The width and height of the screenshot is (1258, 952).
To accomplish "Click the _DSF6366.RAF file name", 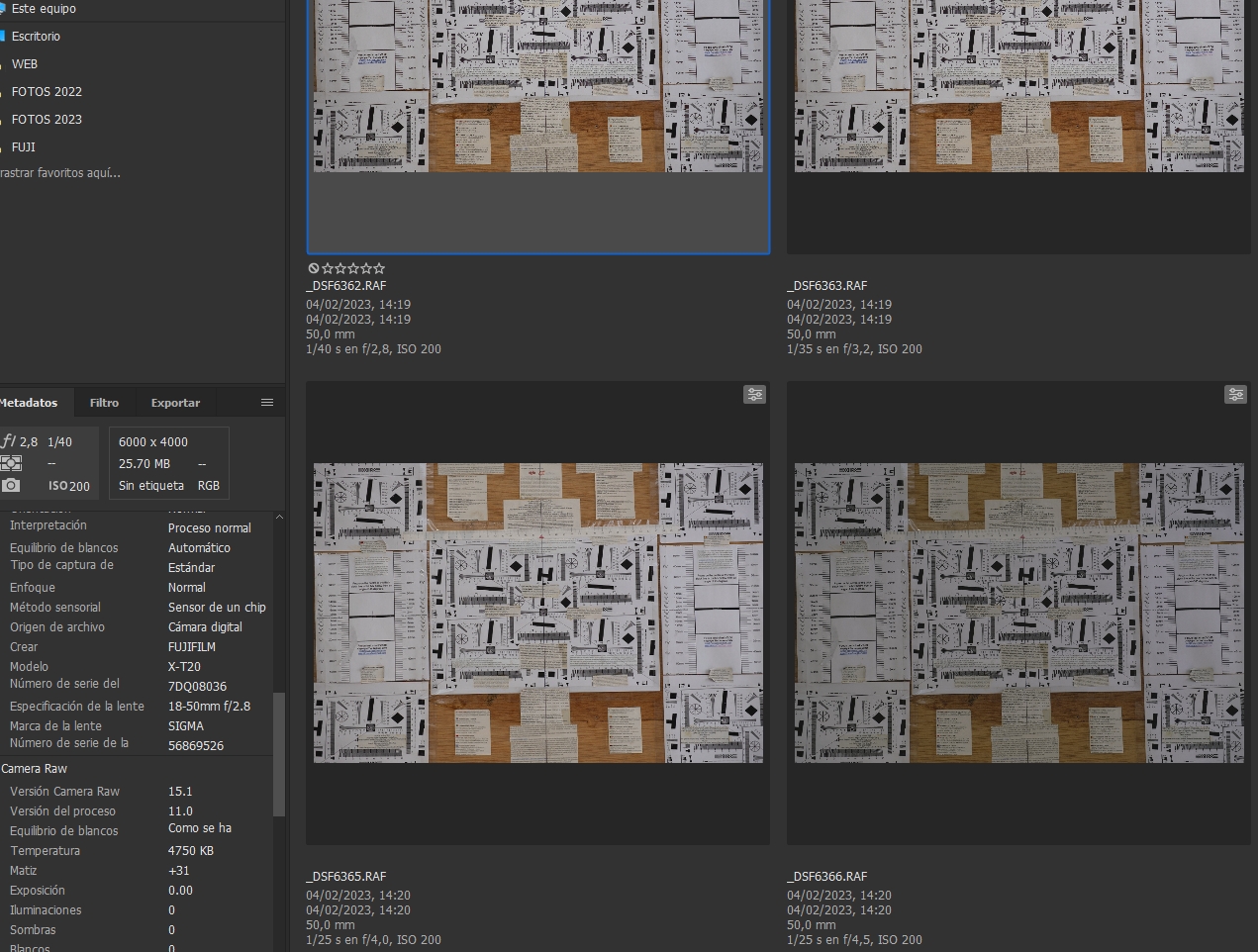I will coord(827,877).
